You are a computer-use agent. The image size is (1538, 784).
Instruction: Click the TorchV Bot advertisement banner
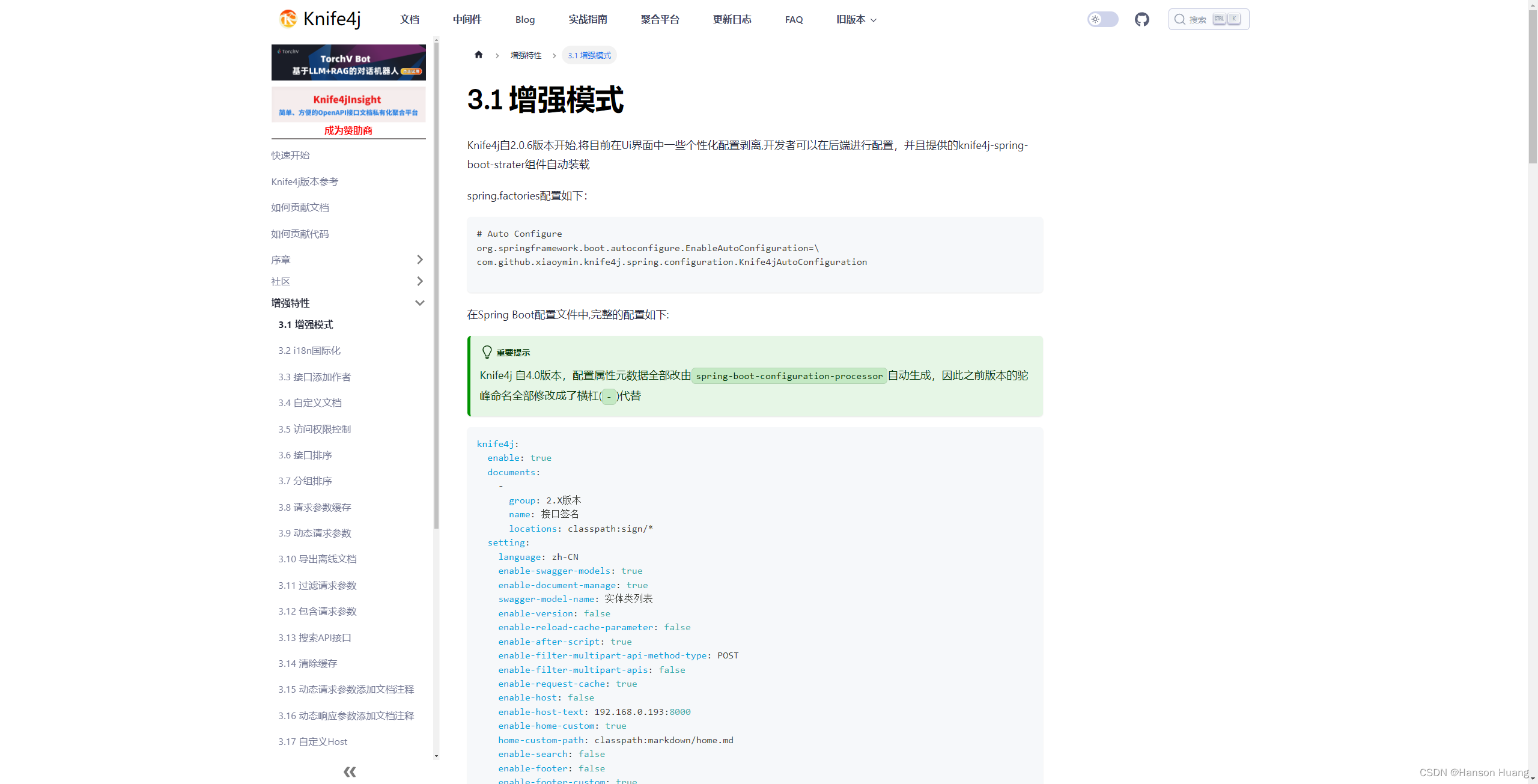click(x=348, y=62)
